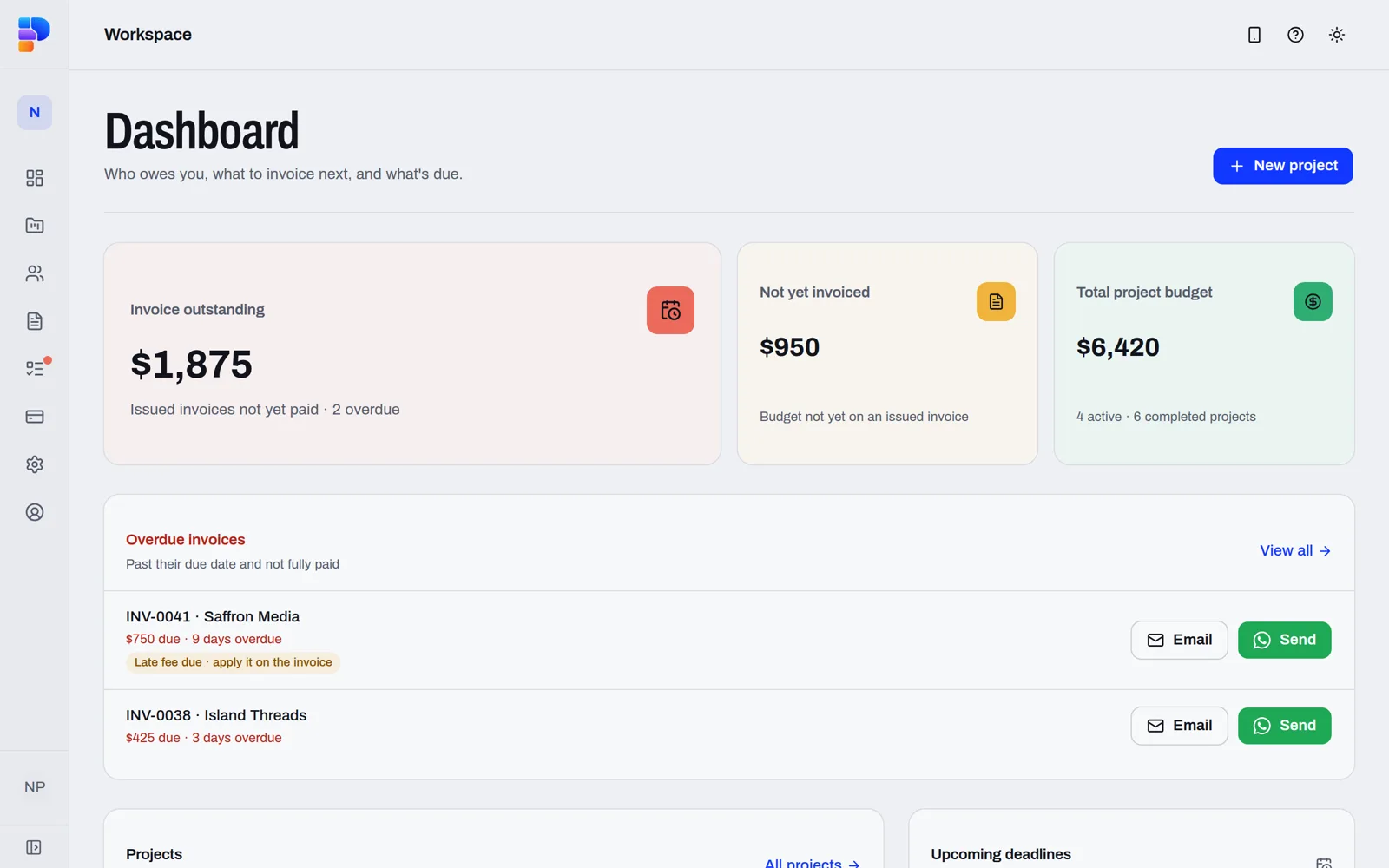Click '4 active · 6 completed projects' text
1389x868 pixels.
[1166, 417]
